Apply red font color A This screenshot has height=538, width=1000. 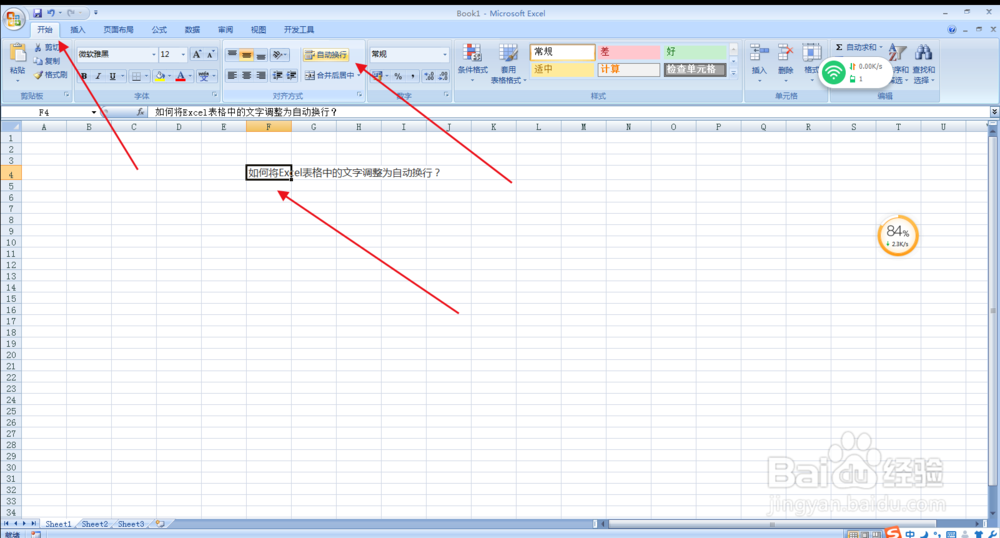pyautogui.click(x=180, y=76)
